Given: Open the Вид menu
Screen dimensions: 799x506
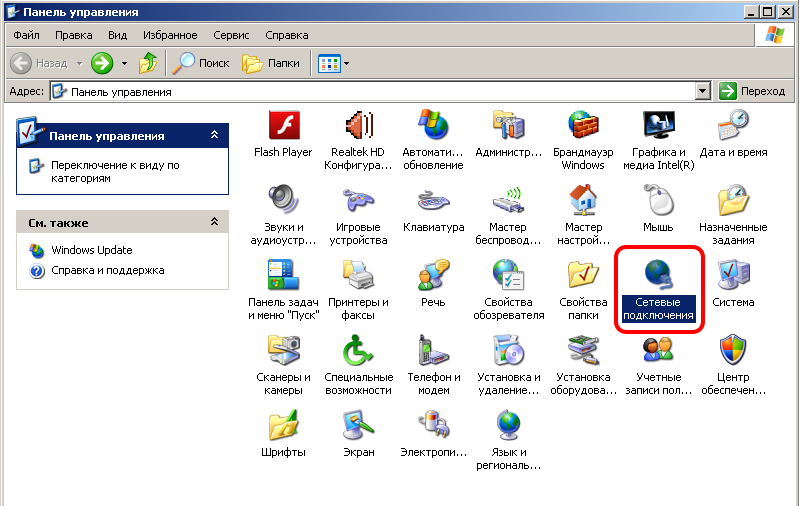Looking at the screenshot, I should tap(117, 35).
